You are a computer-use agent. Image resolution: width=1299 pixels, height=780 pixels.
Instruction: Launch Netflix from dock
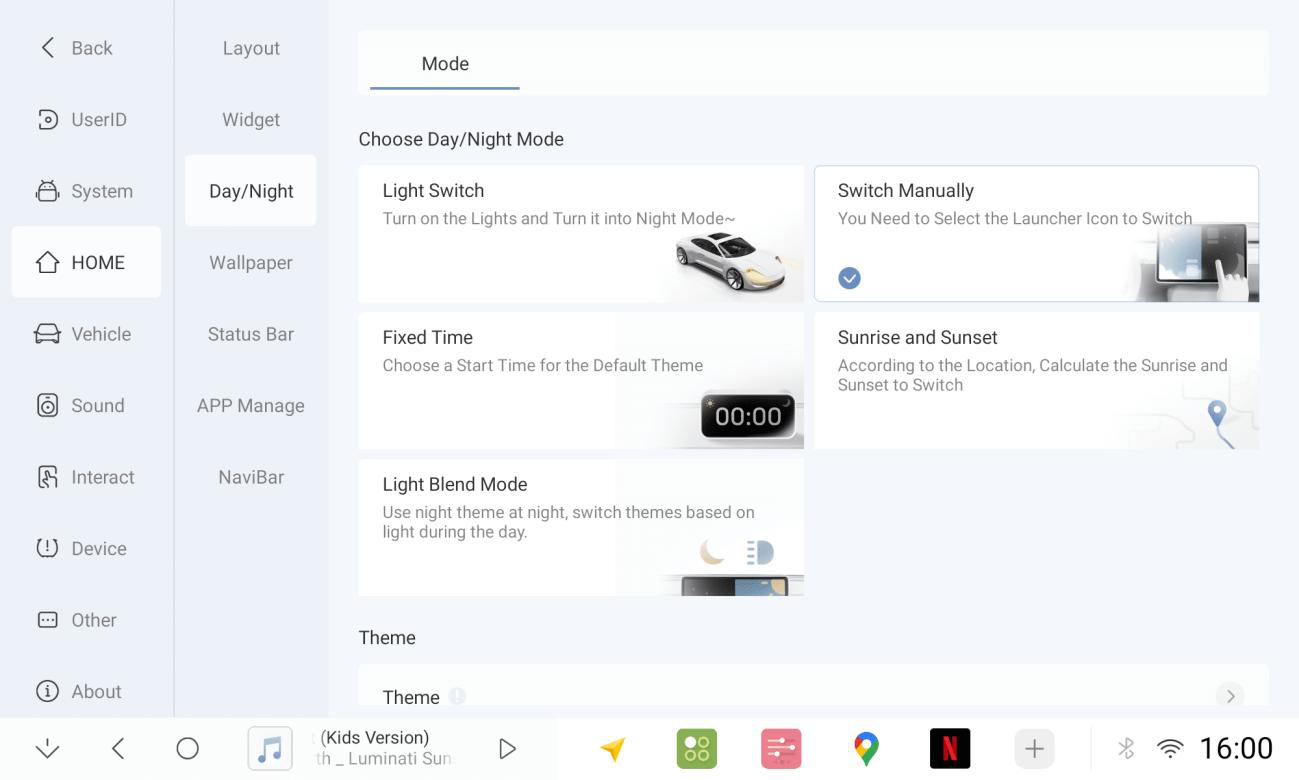coord(950,748)
